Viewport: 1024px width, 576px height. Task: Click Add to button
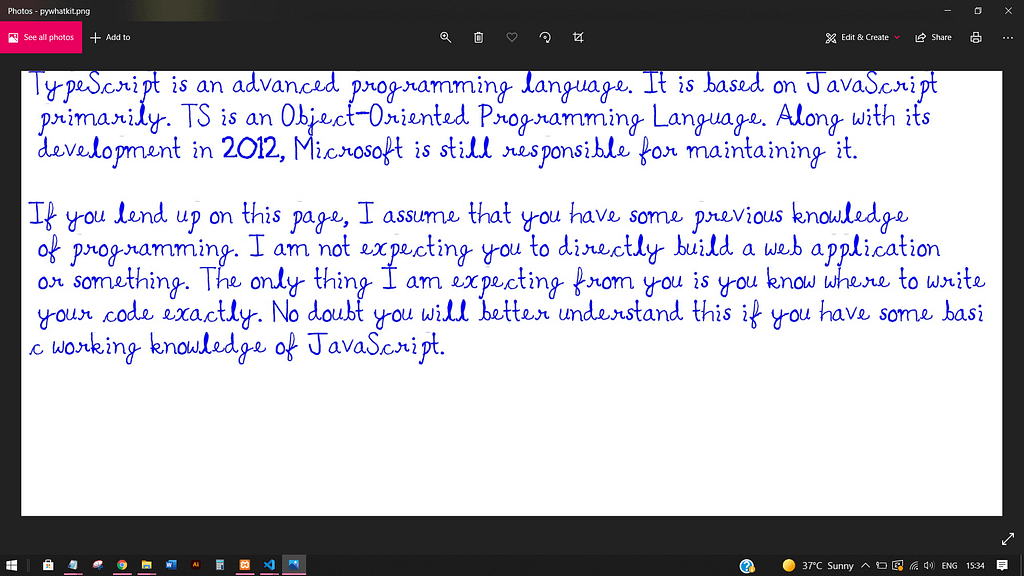tap(110, 37)
